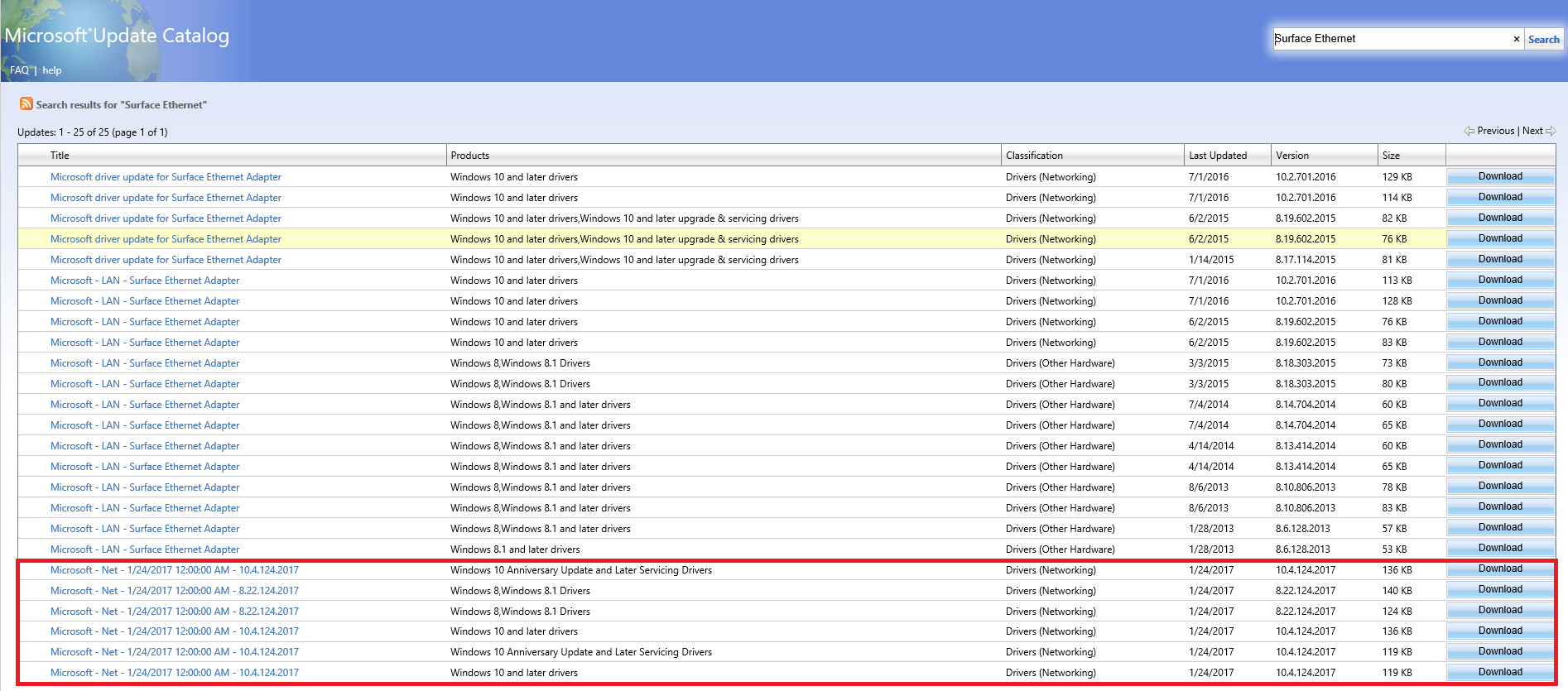Open the title link of the 129 KB update
This screenshot has width=1568, height=691.
point(166,177)
